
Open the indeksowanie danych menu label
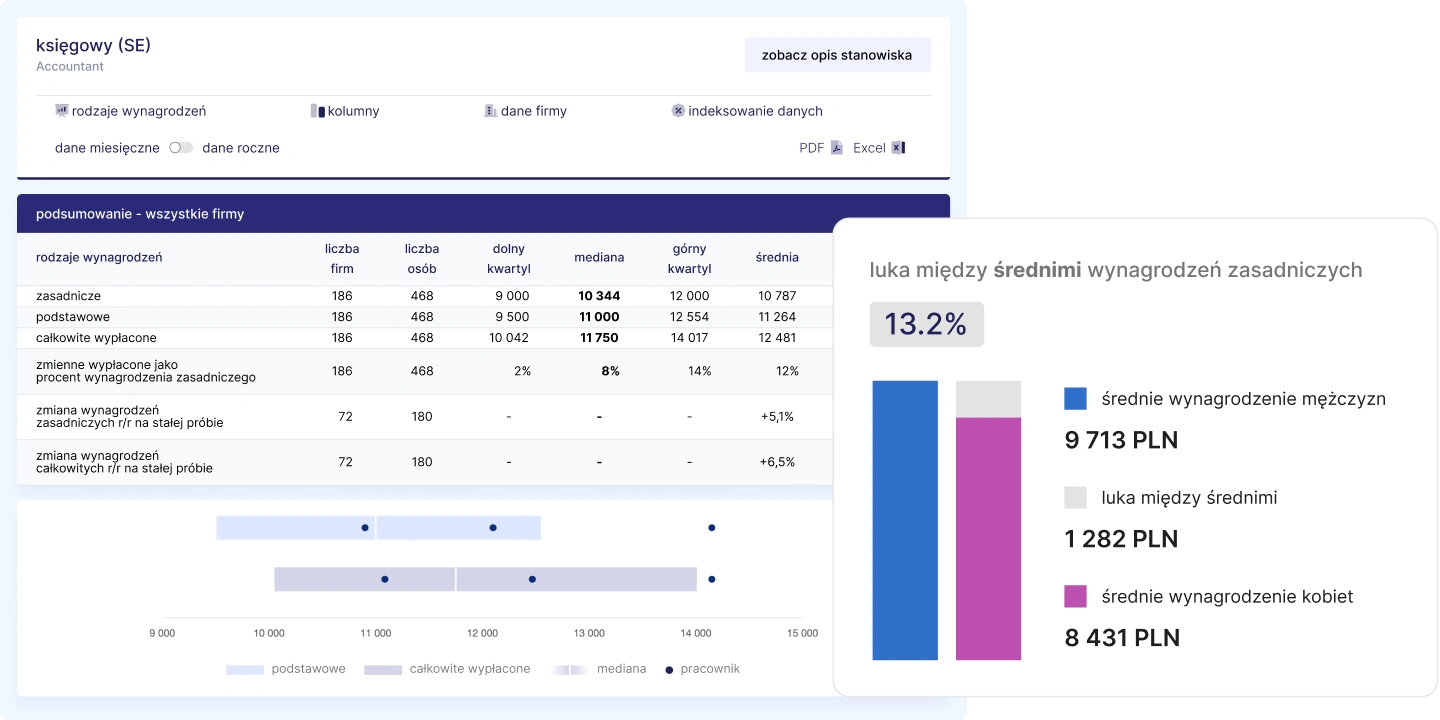click(756, 111)
